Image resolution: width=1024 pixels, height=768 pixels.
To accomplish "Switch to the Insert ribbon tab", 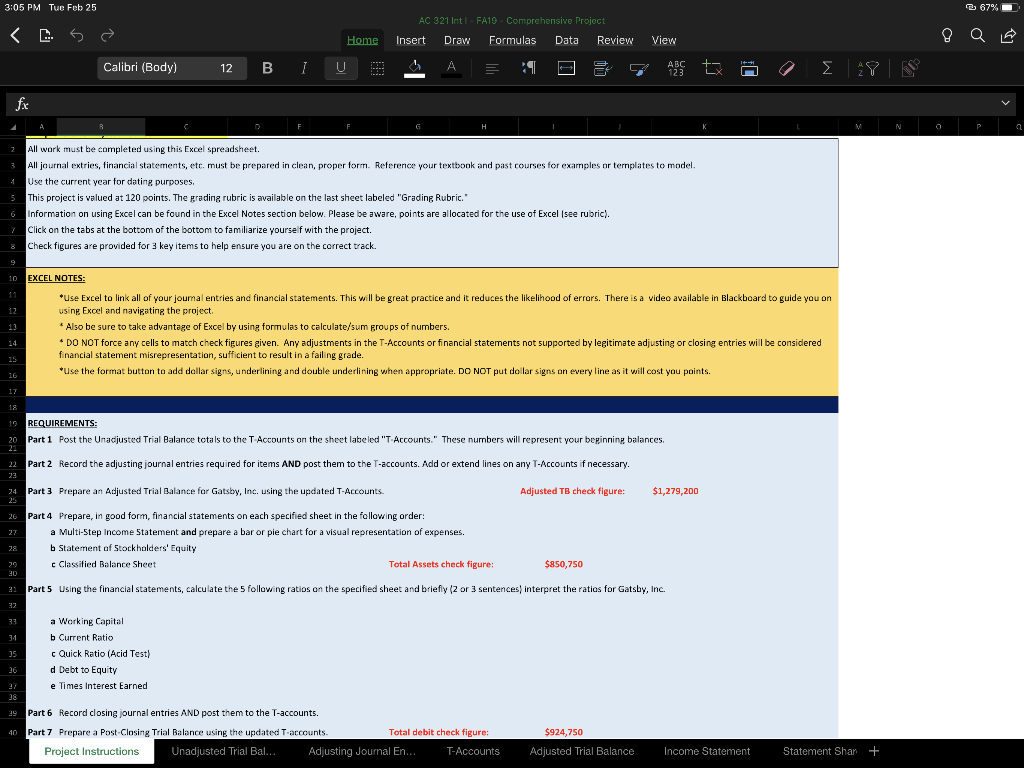I will (413, 40).
